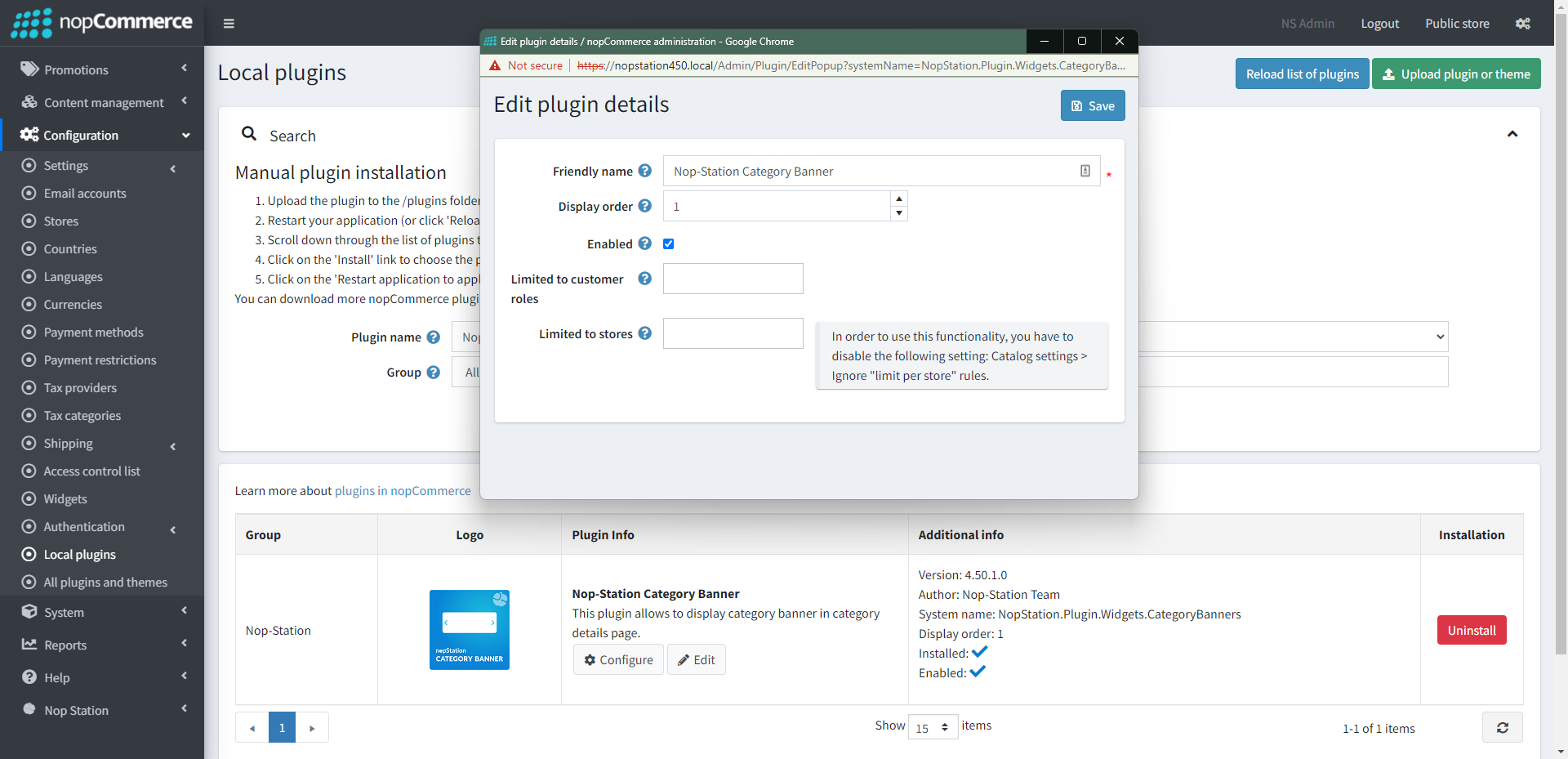Decrease the Display order value

point(899,213)
